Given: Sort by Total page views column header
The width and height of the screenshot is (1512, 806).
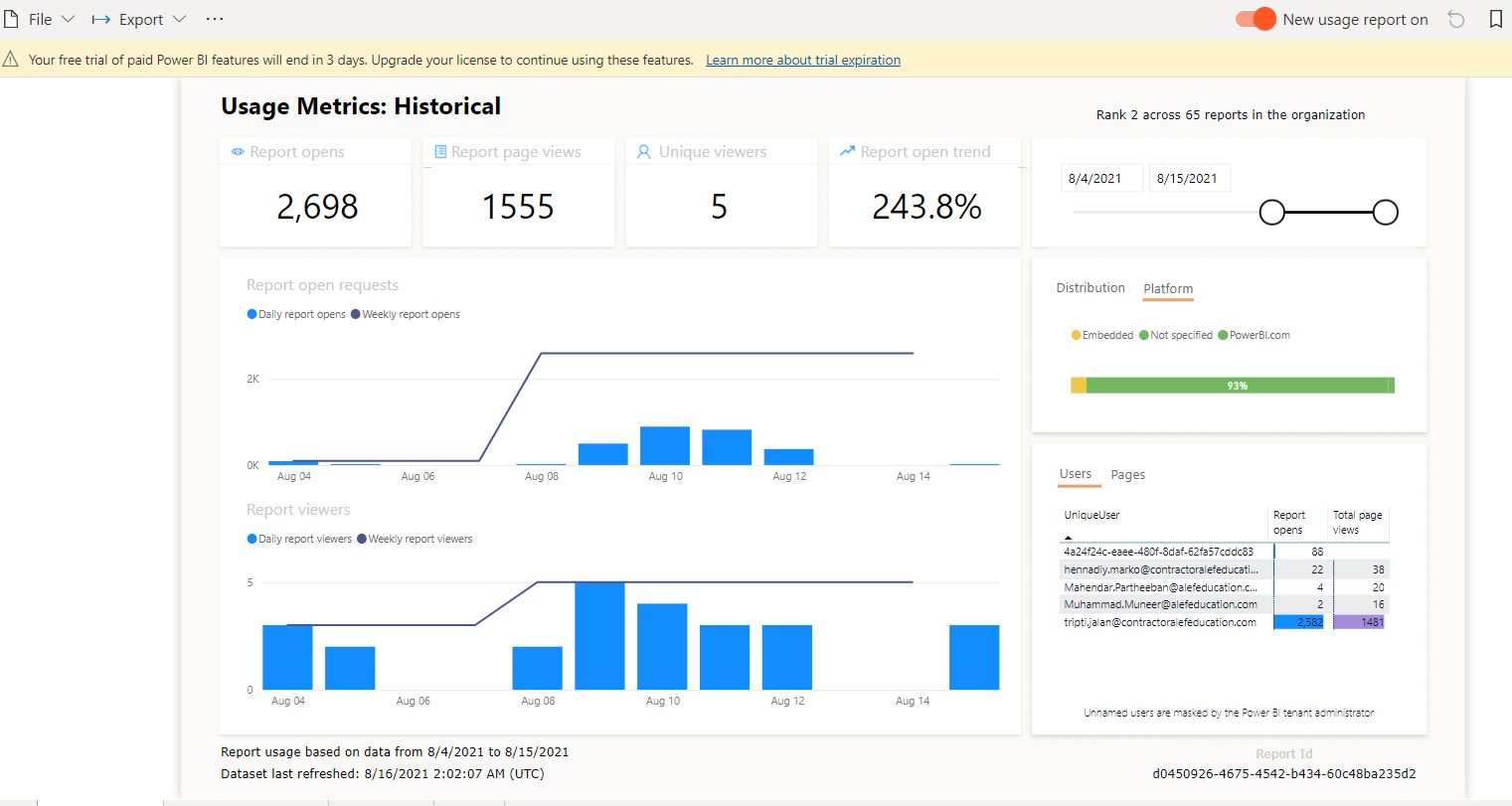Looking at the screenshot, I should pyautogui.click(x=1357, y=522).
